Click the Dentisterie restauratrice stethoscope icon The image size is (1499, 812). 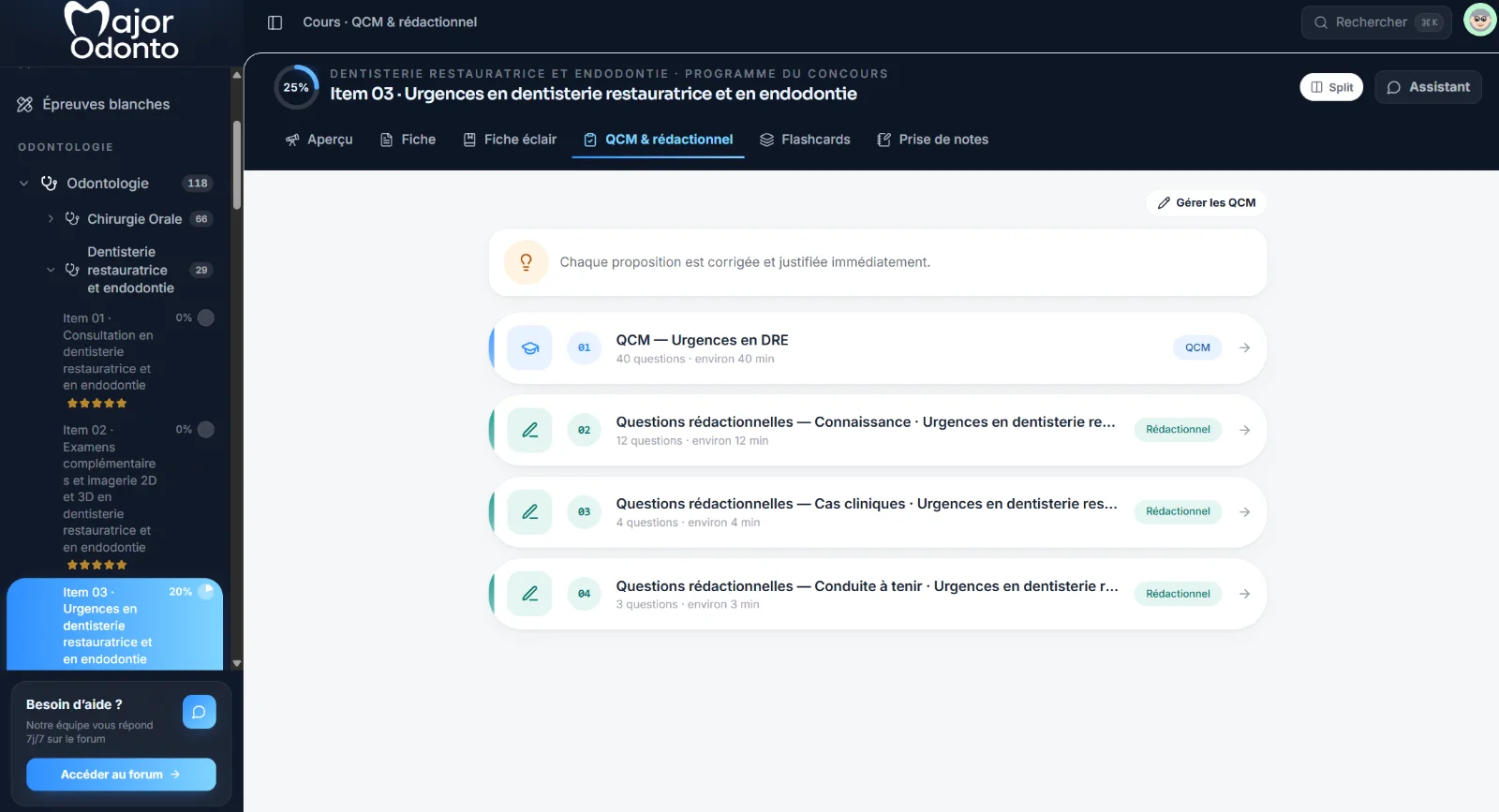click(72, 270)
